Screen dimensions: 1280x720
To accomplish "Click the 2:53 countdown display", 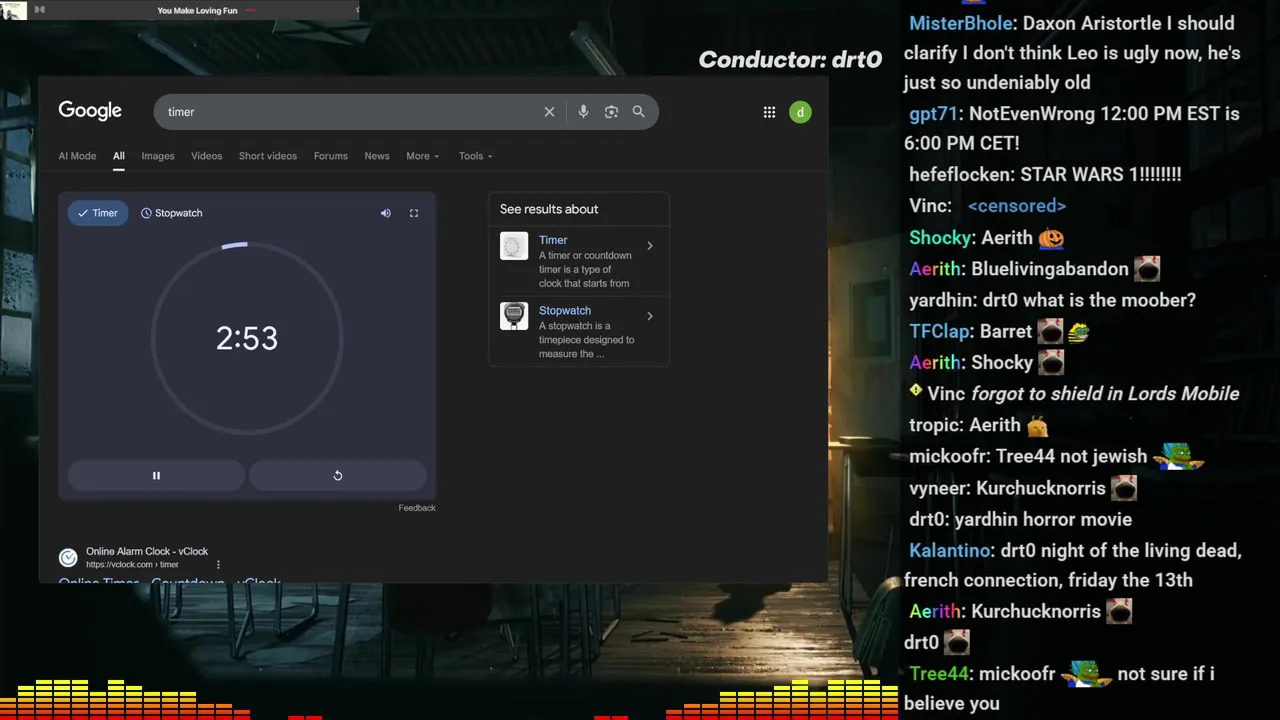I will [x=247, y=338].
